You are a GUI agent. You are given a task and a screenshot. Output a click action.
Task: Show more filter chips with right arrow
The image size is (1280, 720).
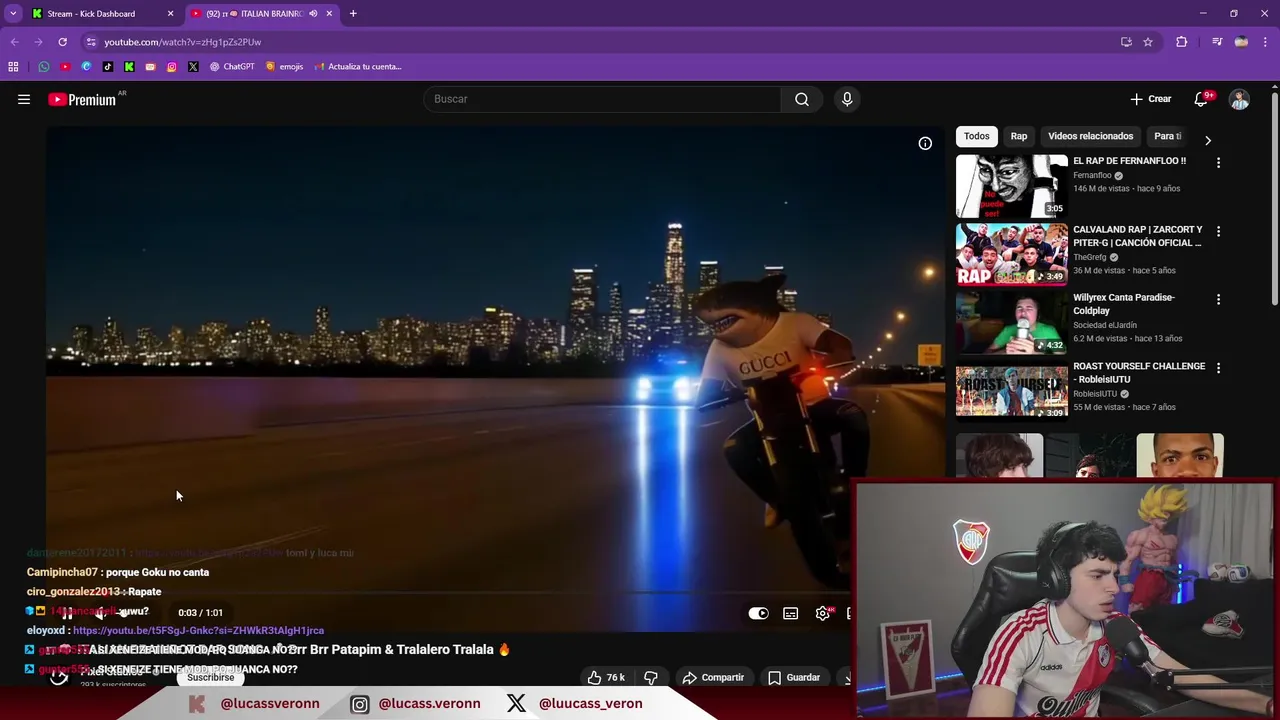pyautogui.click(x=1208, y=141)
